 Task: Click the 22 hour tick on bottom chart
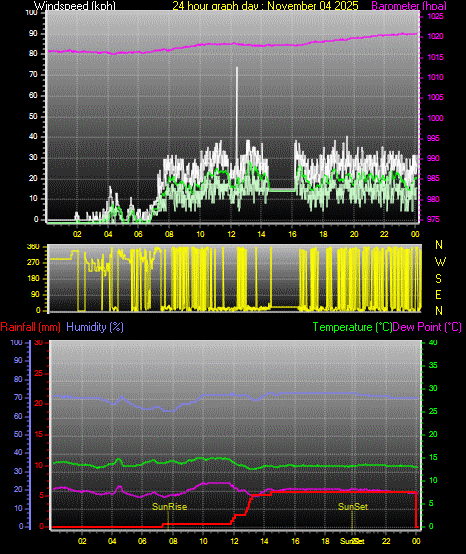[x=387, y=541]
